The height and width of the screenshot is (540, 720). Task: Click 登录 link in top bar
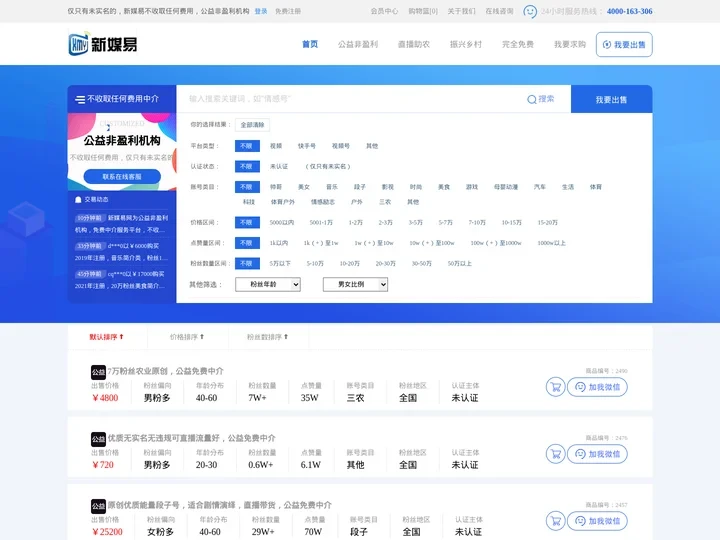point(261,11)
